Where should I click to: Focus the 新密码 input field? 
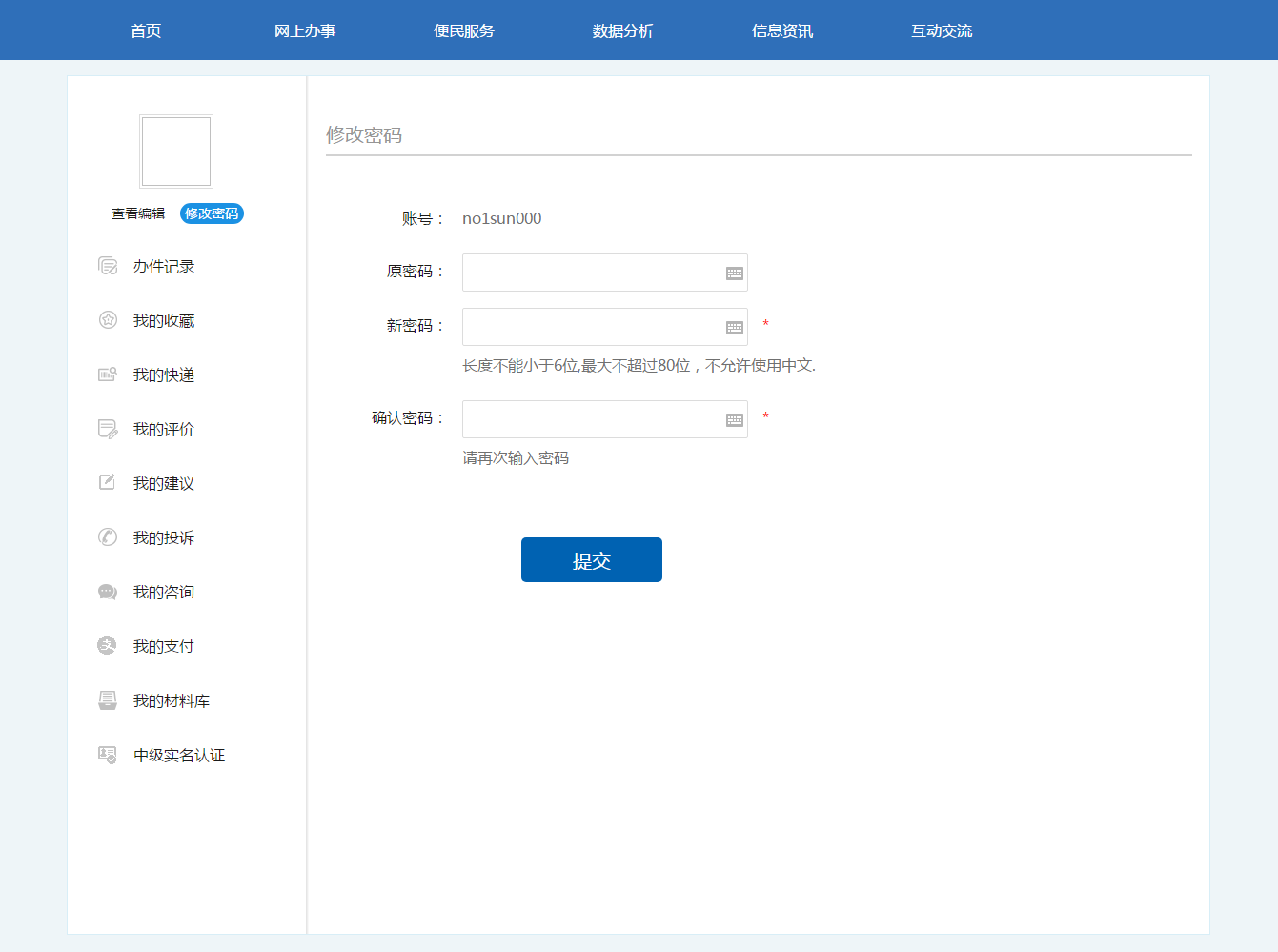pyautogui.click(x=605, y=327)
